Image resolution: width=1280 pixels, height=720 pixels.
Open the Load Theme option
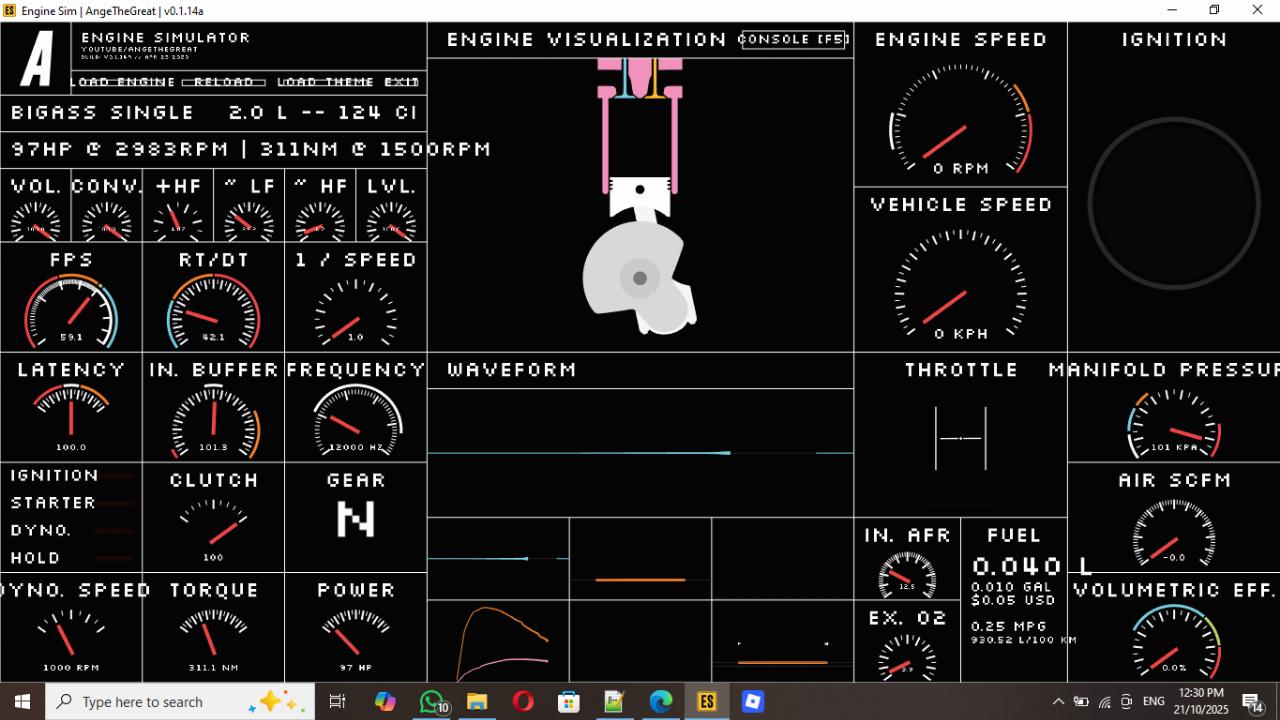pos(325,82)
